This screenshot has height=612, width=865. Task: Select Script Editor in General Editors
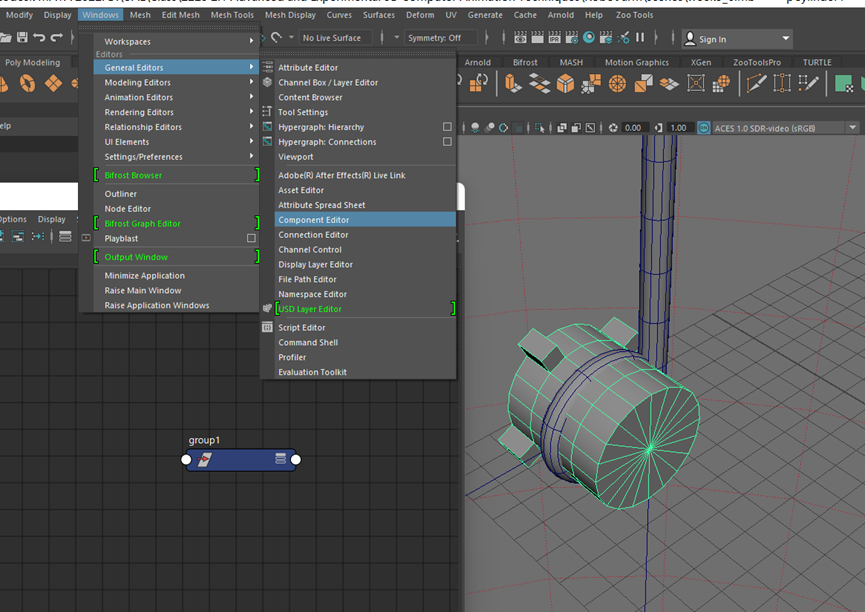365,327
